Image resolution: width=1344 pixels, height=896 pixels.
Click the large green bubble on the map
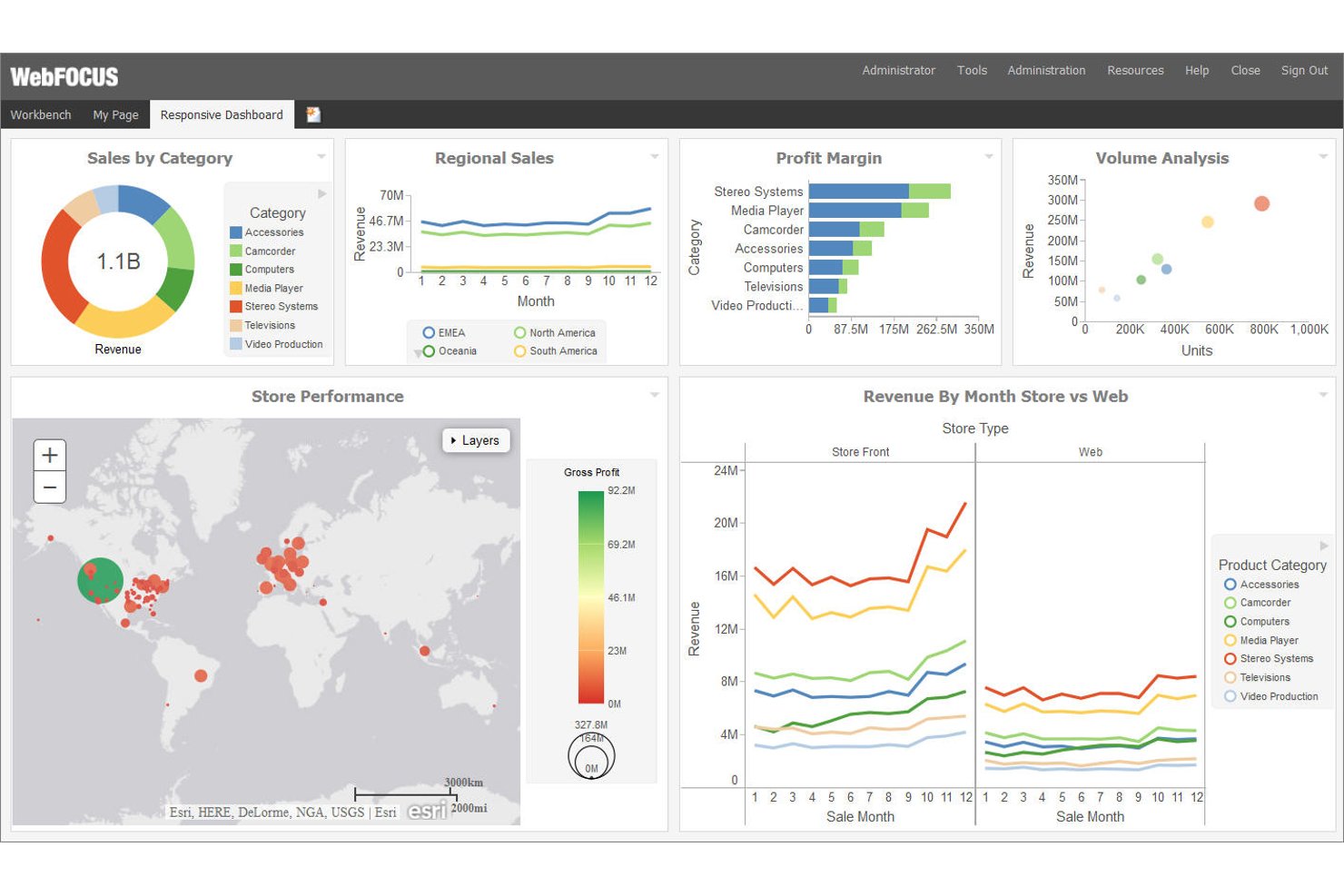coord(100,581)
